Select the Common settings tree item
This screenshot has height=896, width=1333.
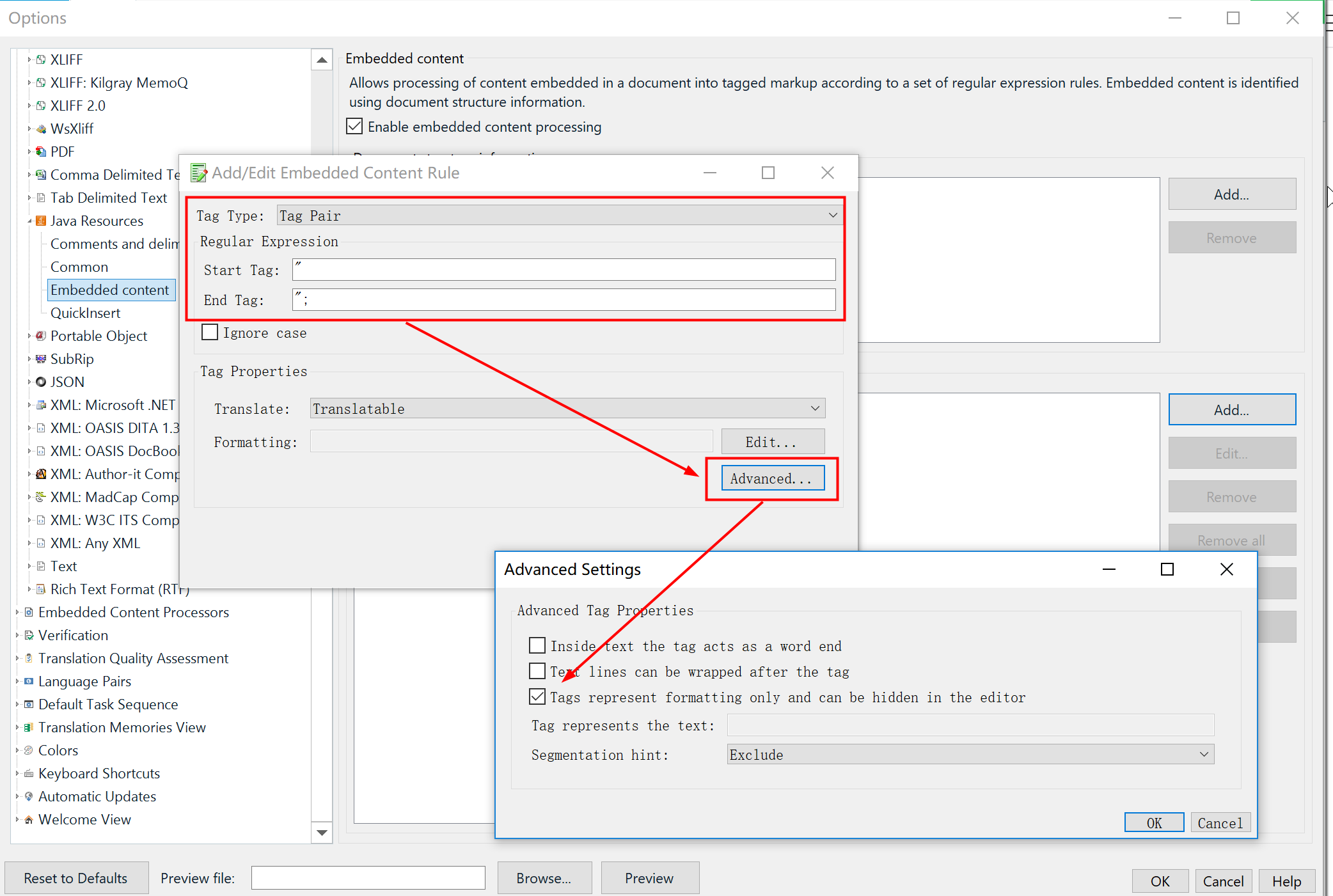[79, 267]
